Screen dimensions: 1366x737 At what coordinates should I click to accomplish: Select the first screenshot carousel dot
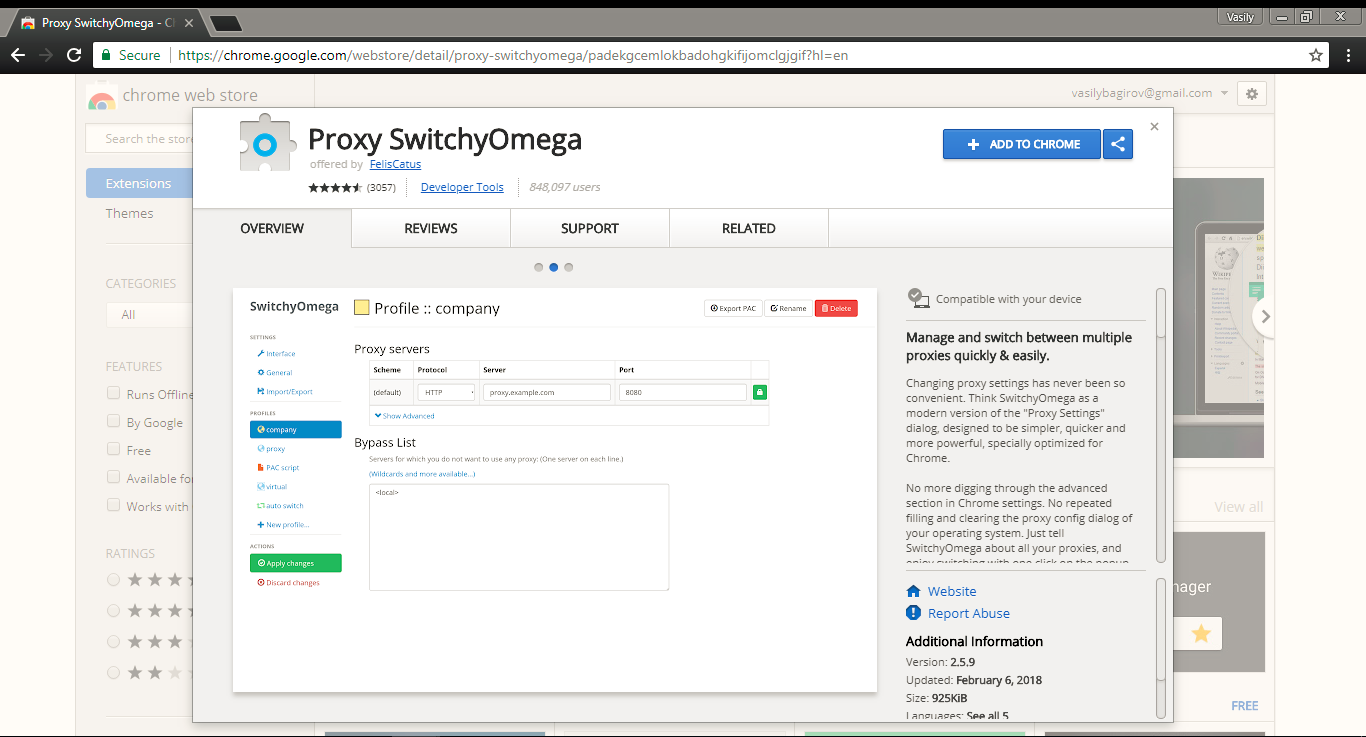(539, 267)
